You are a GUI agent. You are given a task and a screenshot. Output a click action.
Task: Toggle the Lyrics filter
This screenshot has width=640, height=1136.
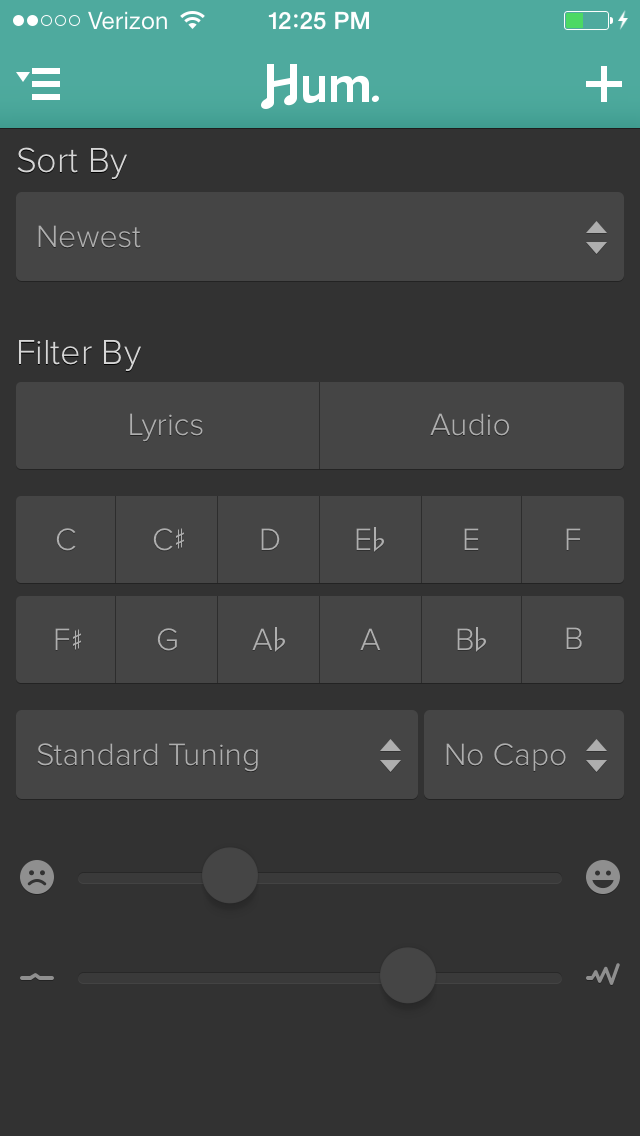(167, 425)
